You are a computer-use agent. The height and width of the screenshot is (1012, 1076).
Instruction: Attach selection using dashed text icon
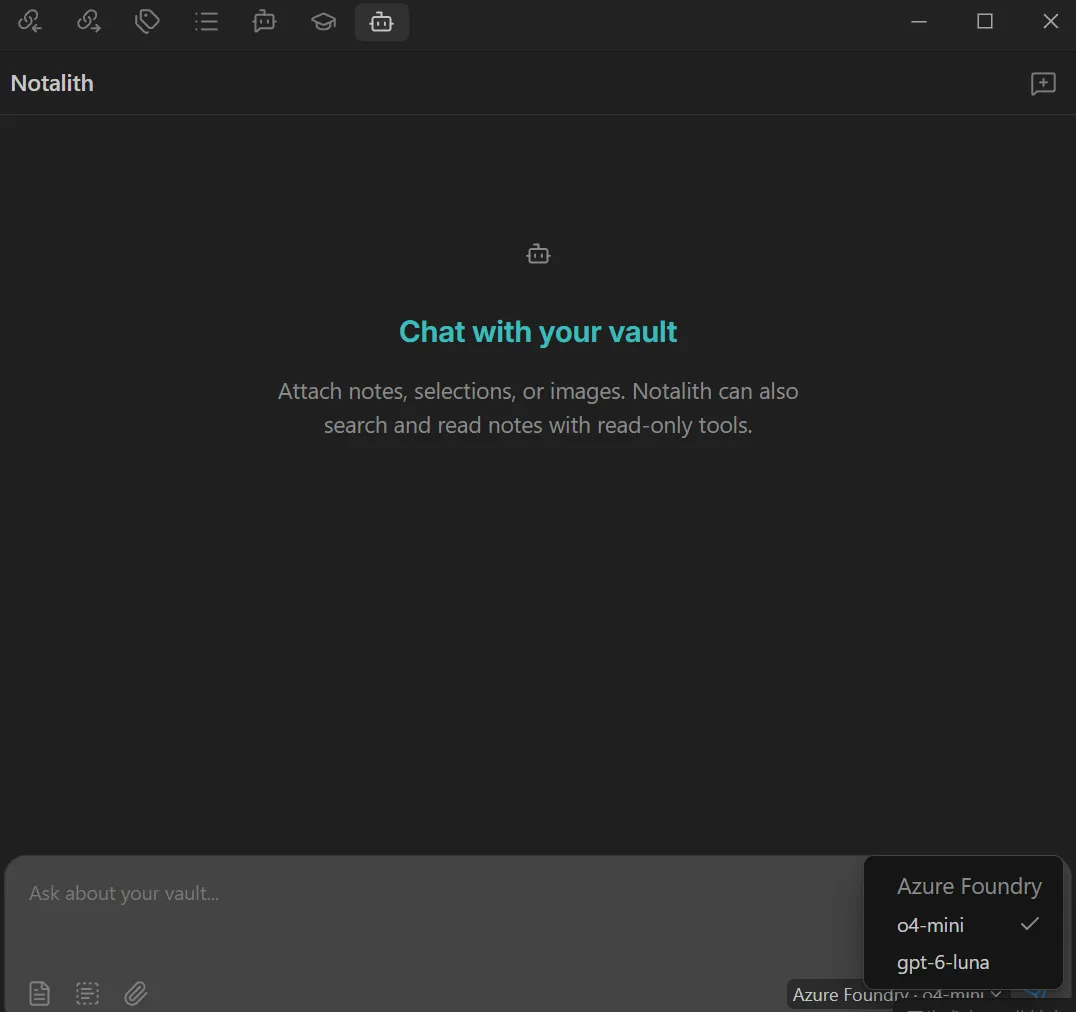click(87, 993)
